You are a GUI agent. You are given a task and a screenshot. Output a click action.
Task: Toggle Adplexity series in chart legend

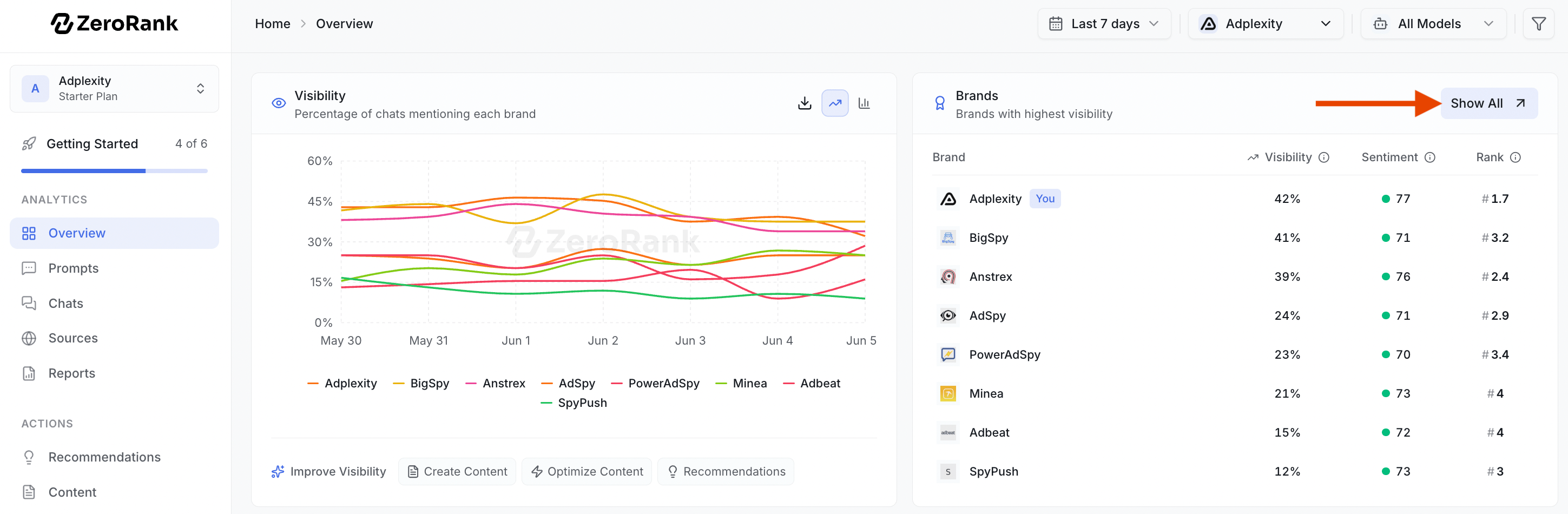(x=342, y=383)
